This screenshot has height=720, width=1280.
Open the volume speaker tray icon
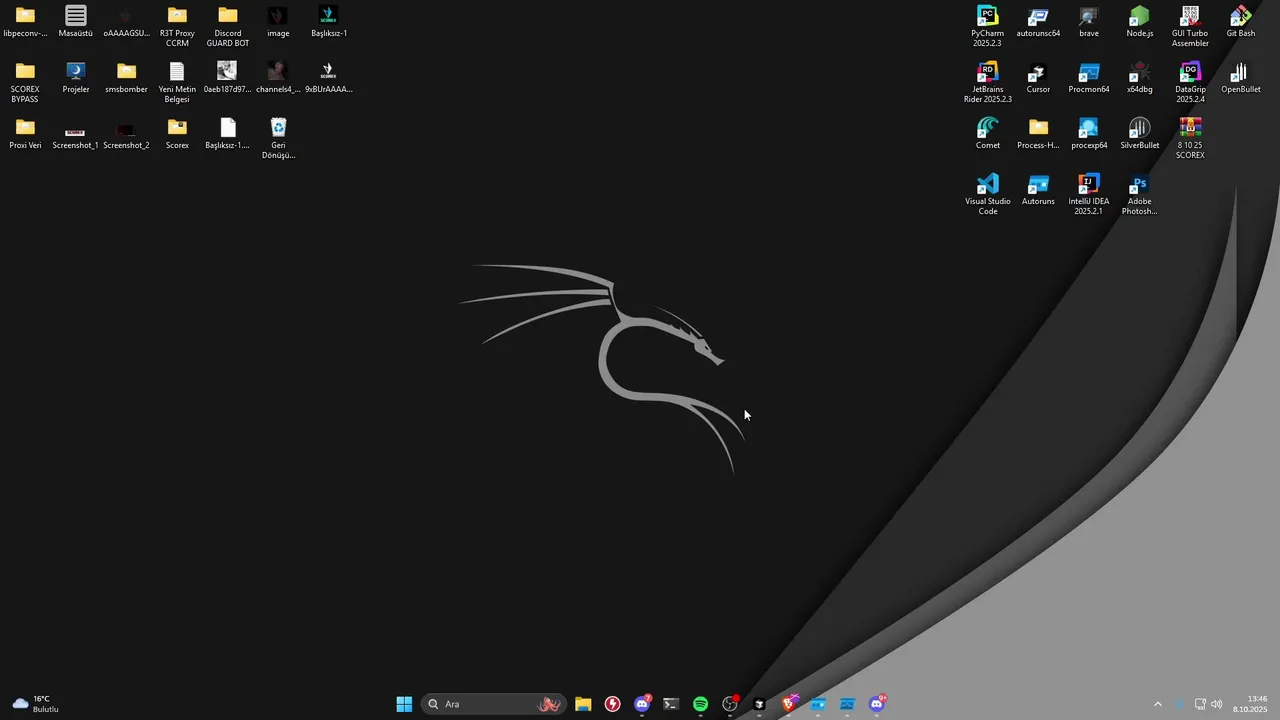point(1217,704)
